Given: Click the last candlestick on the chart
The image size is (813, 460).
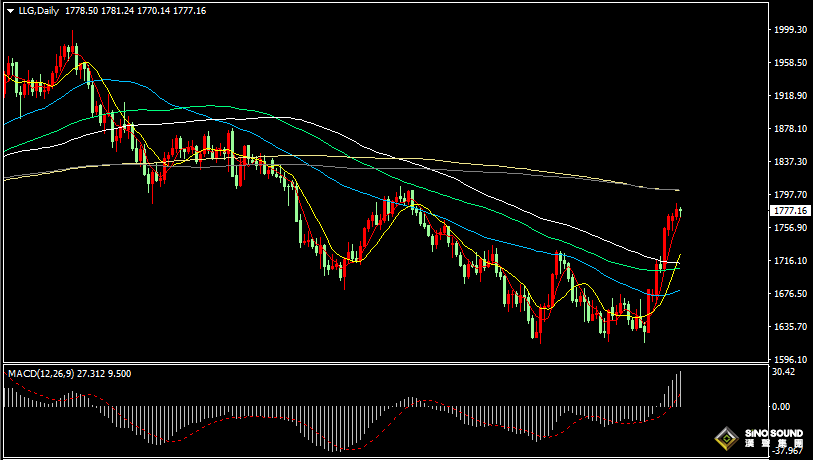Looking at the screenshot, I should [x=680, y=209].
